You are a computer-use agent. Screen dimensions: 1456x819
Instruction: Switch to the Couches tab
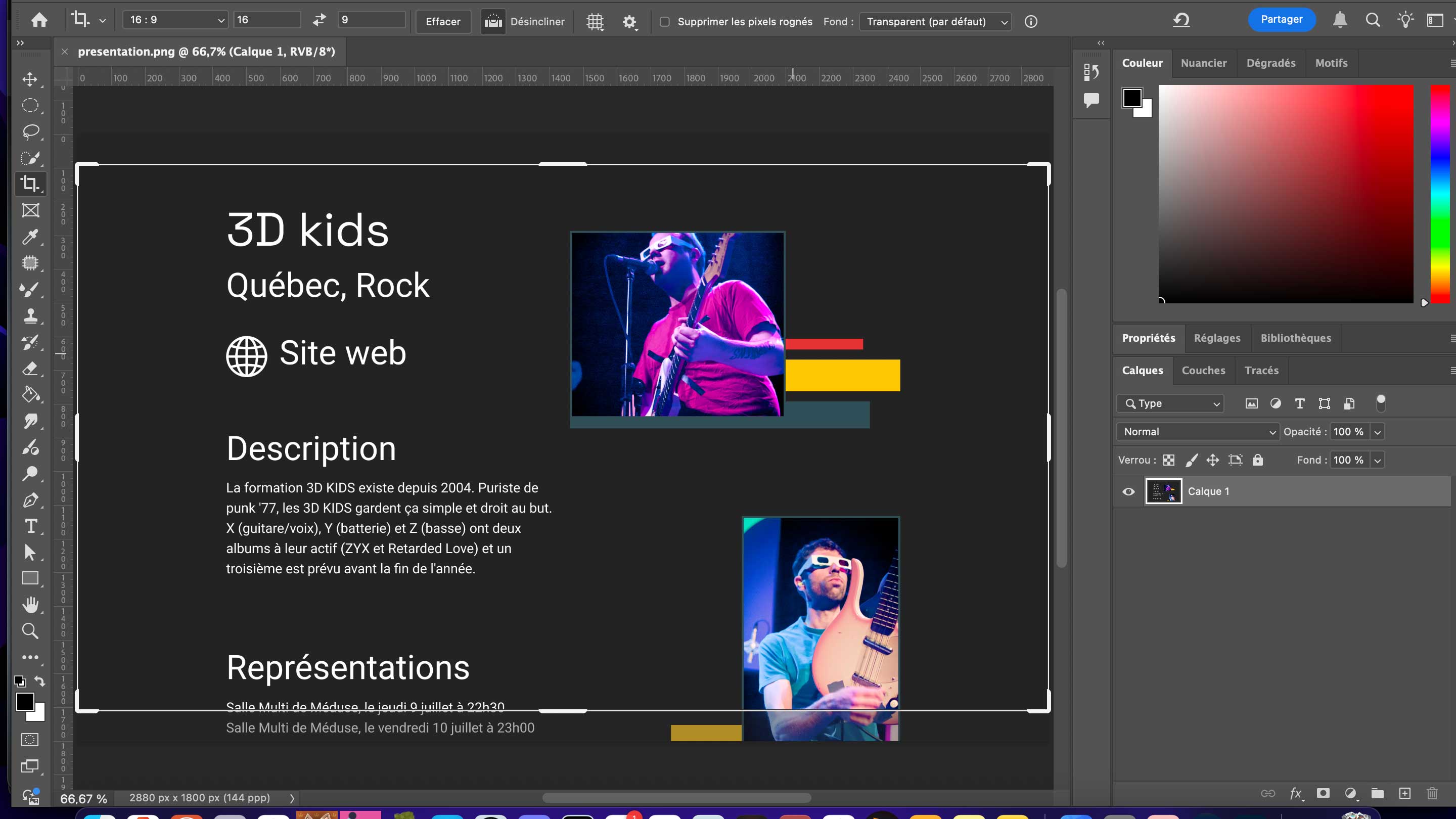click(x=1203, y=370)
